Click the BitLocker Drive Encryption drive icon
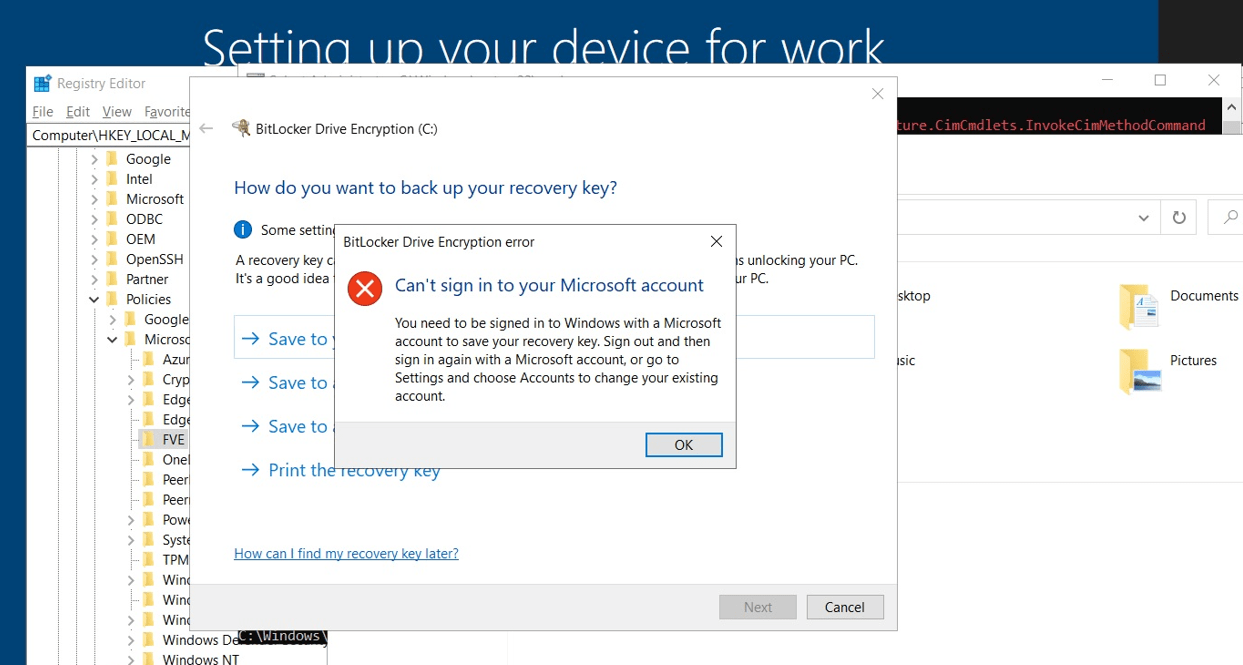 [x=241, y=128]
